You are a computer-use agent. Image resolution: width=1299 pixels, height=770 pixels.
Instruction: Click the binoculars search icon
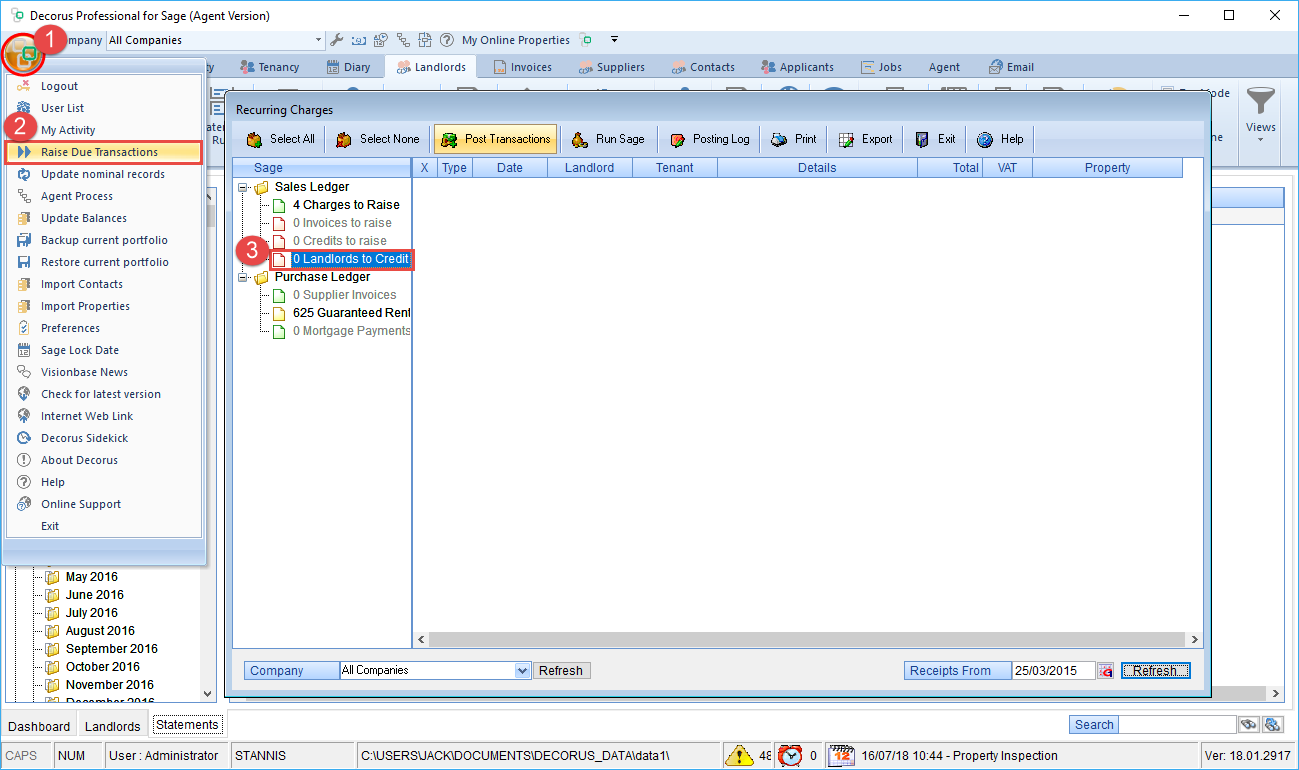coord(1249,725)
